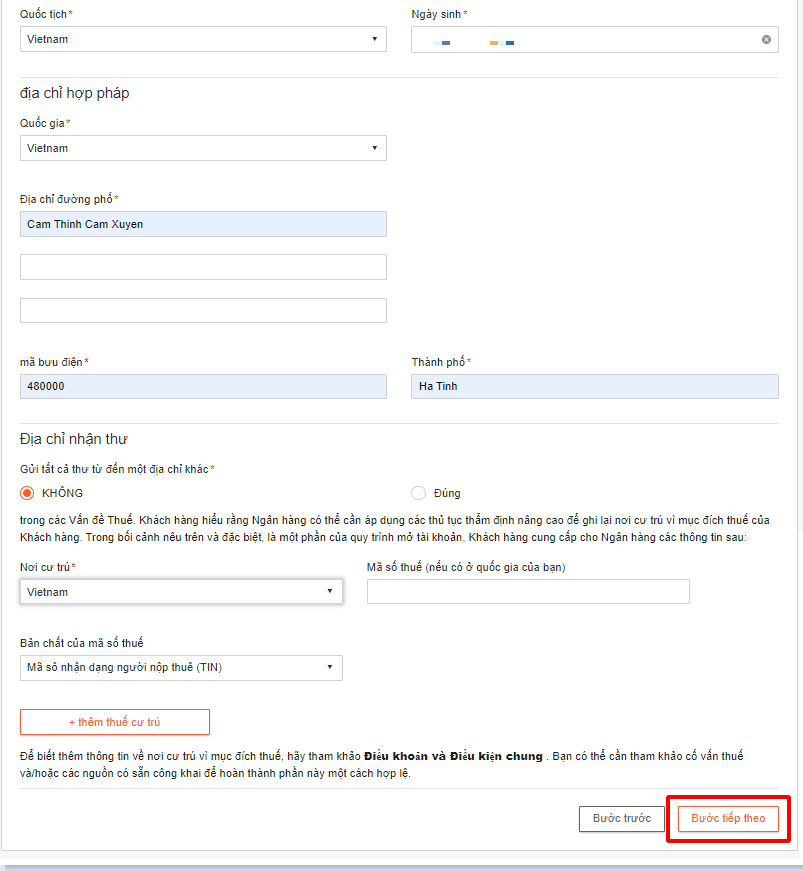803x871 pixels.
Task: Select the KHÔNG radio option
Action: click(27, 493)
